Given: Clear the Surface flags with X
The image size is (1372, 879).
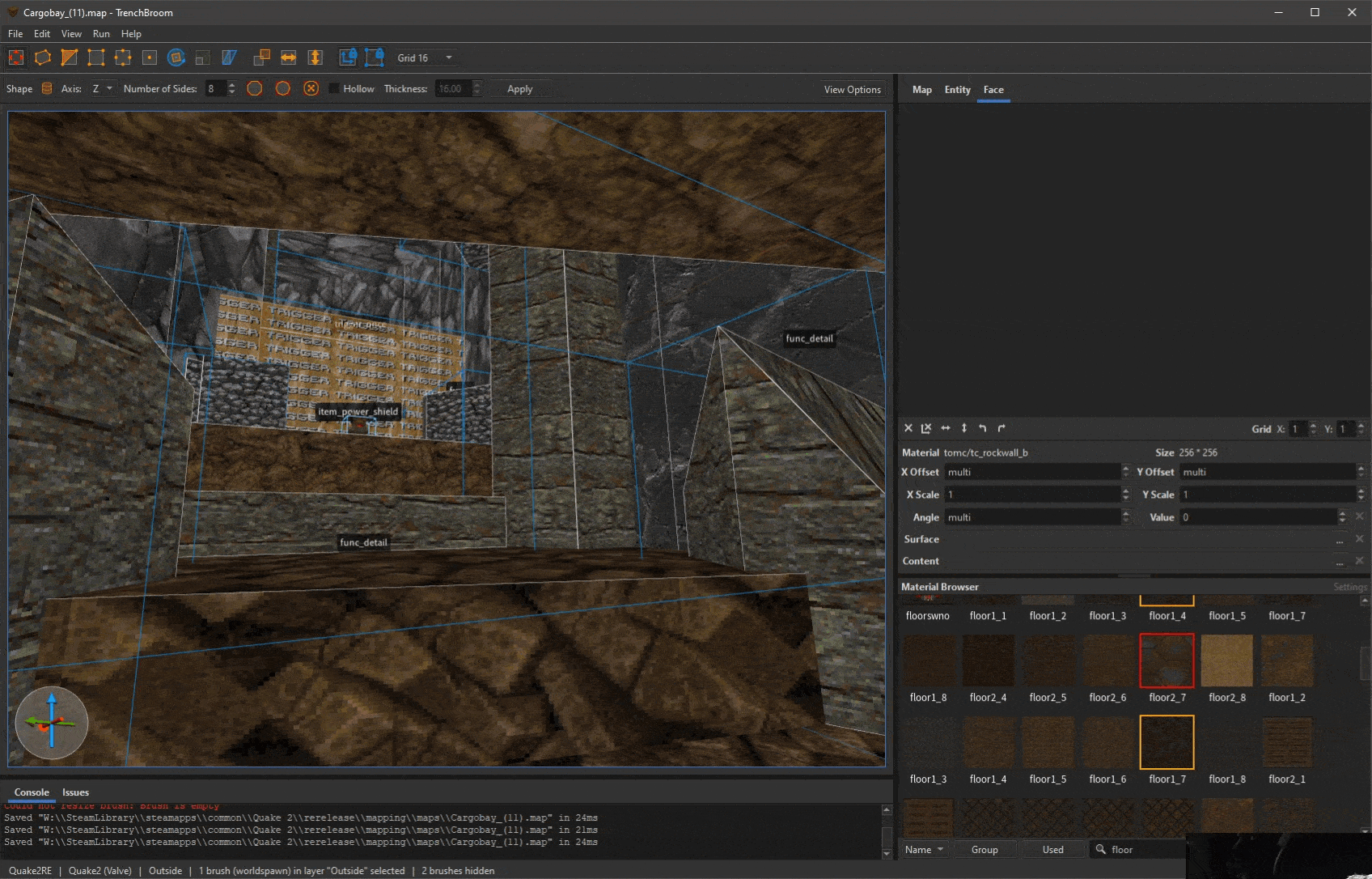Looking at the screenshot, I should tap(1360, 539).
